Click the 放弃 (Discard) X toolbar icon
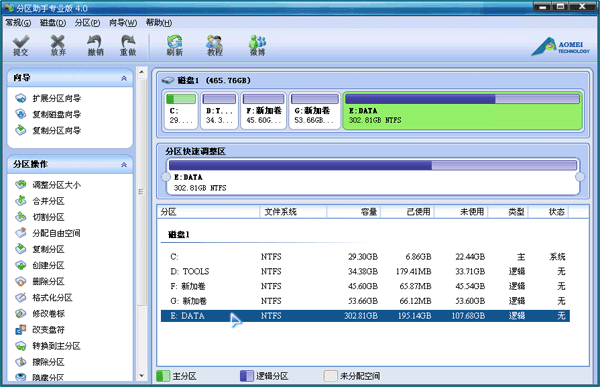 [x=58, y=46]
